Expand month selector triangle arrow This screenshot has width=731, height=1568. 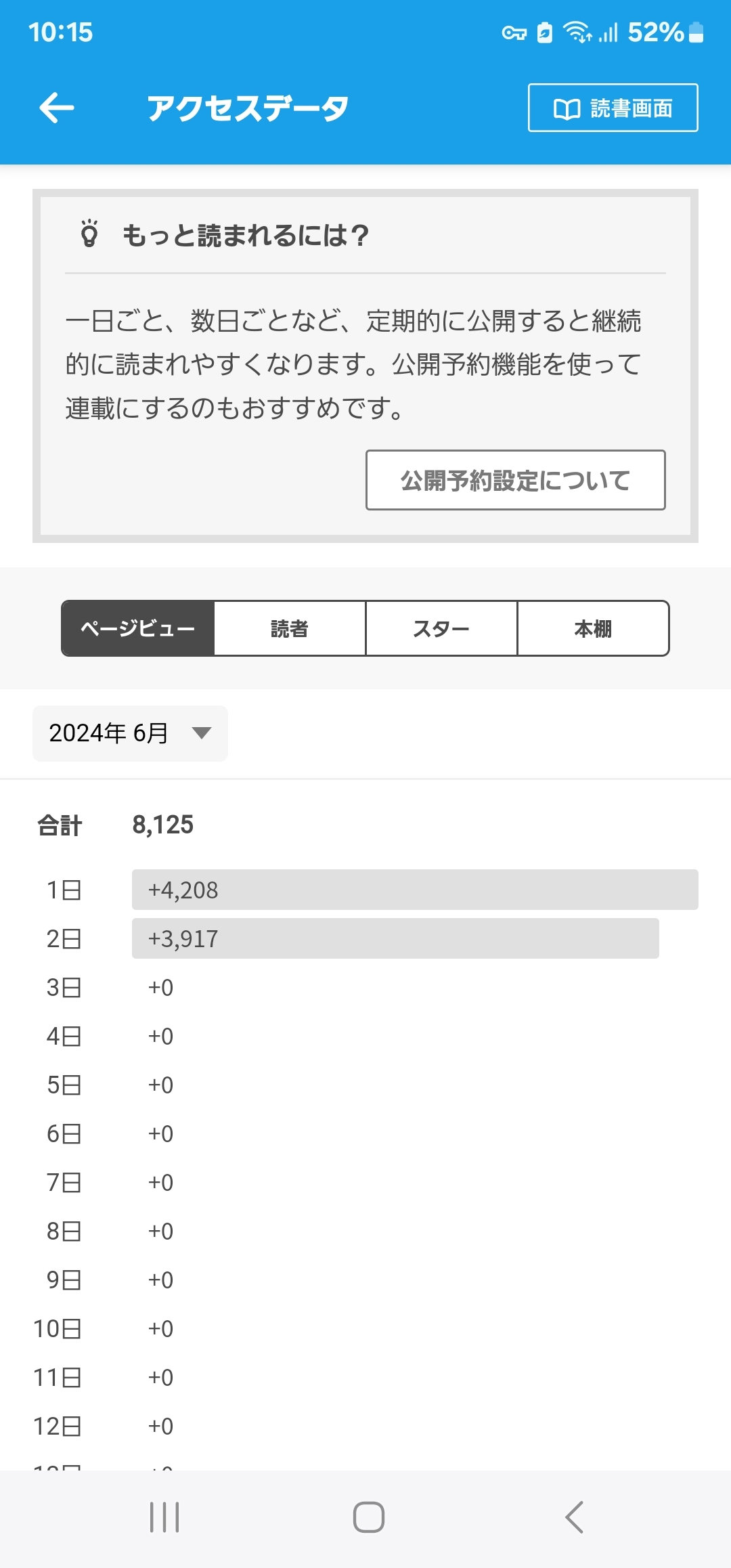pos(202,733)
